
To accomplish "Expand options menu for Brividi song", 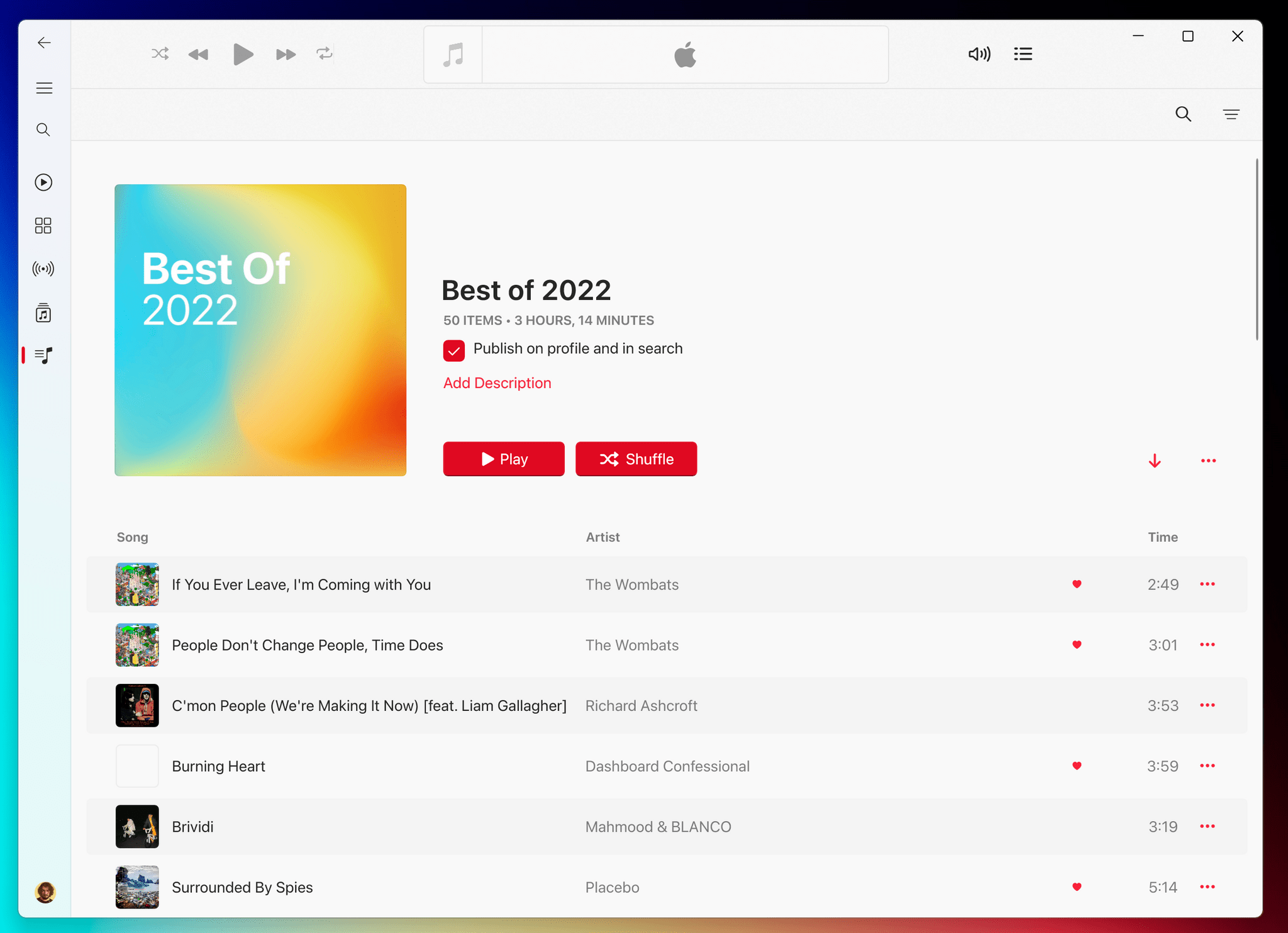I will 1208,826.
